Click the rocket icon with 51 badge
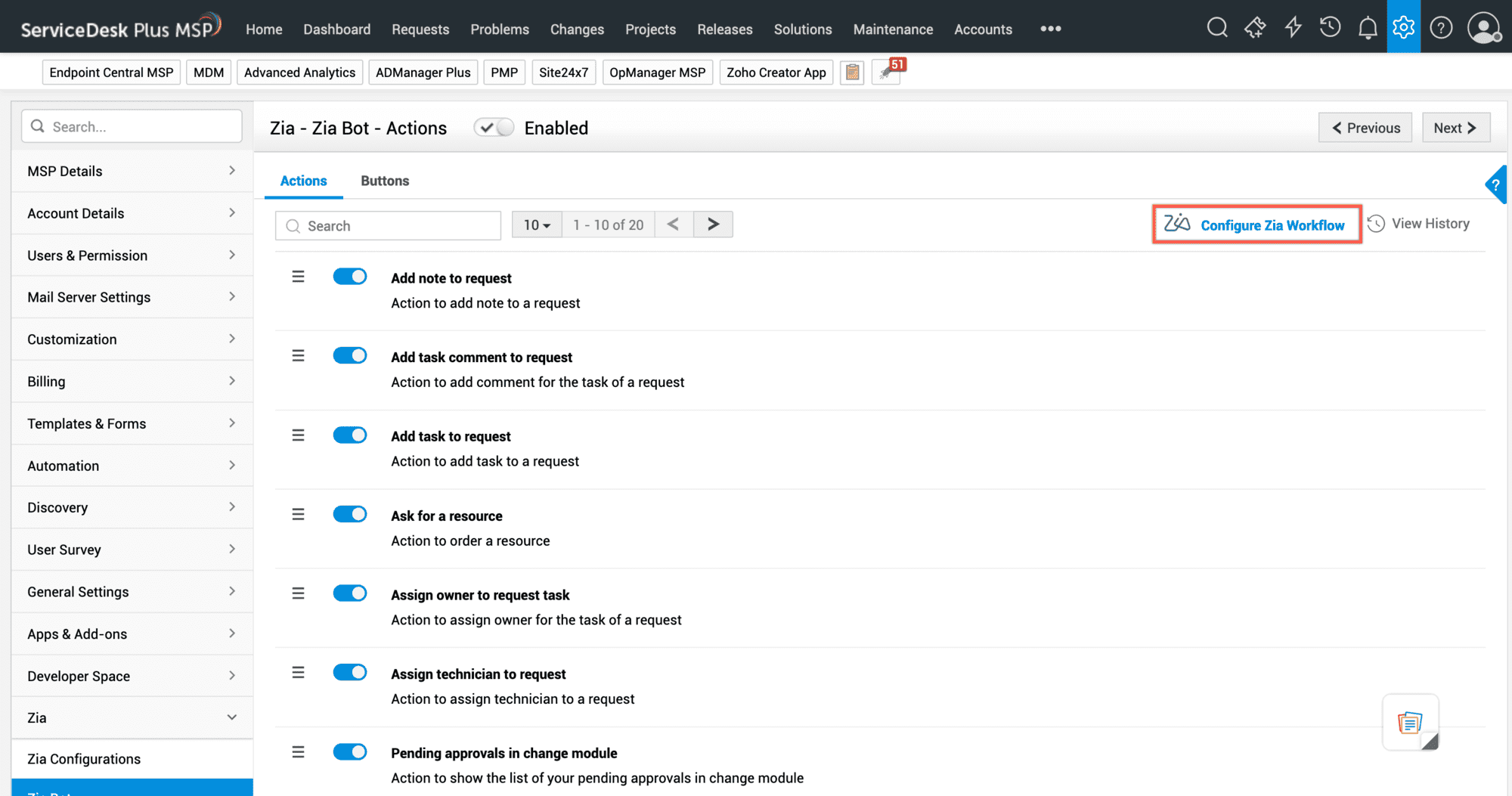This screenshot has width=1512, height=796. pos(886,72)
